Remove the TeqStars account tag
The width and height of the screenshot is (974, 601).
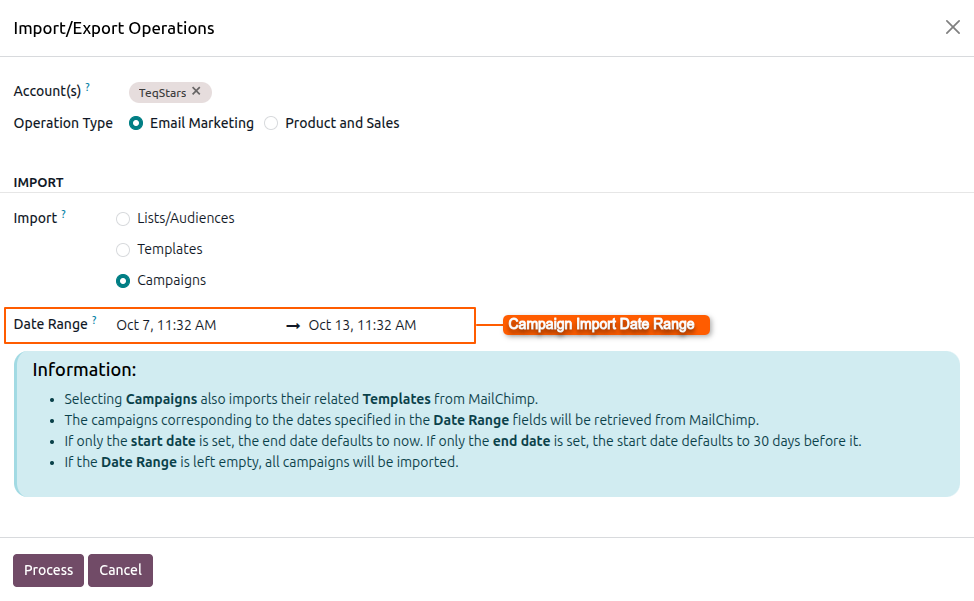pyautogui.click(x=196, y=91)
